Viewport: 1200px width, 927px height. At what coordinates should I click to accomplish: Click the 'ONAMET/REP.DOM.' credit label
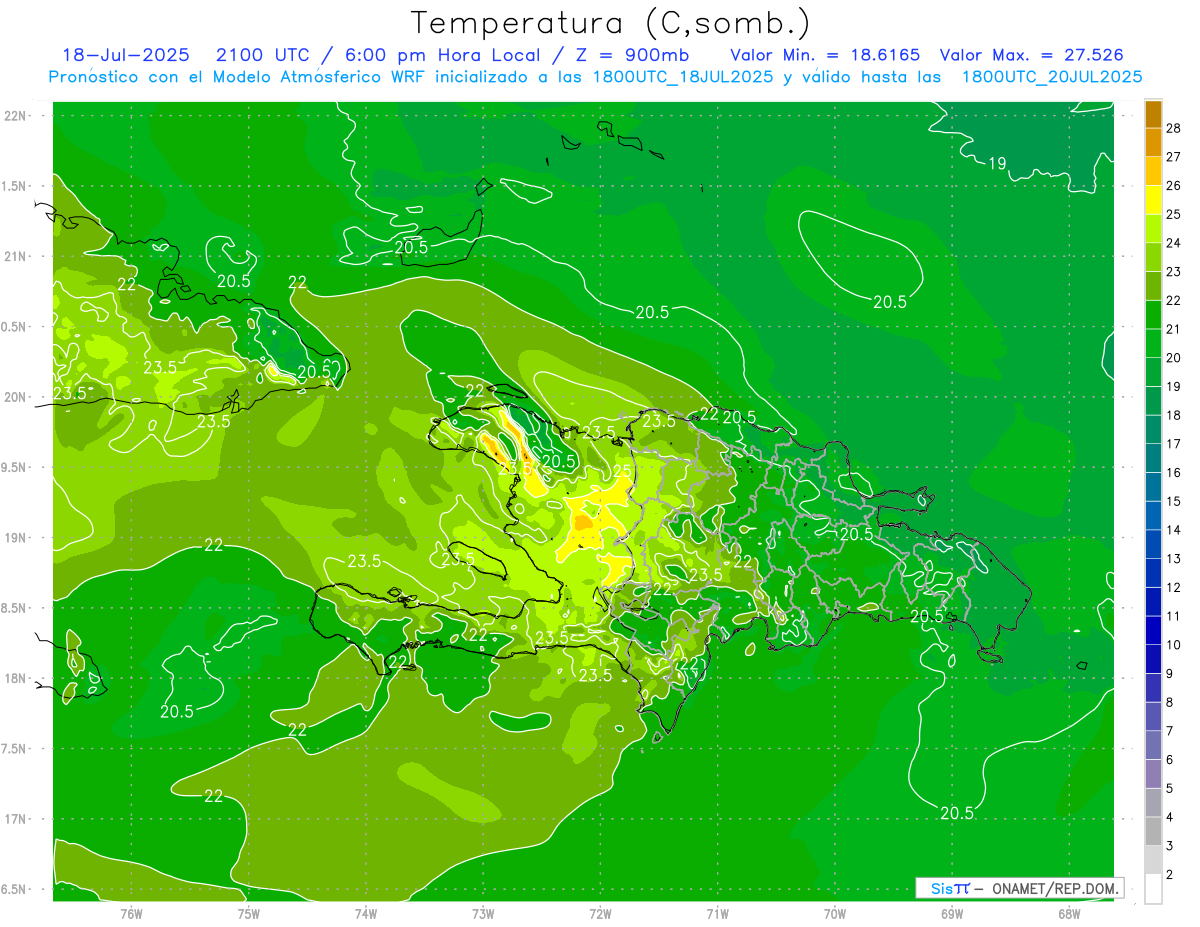tap(1055, 888)
